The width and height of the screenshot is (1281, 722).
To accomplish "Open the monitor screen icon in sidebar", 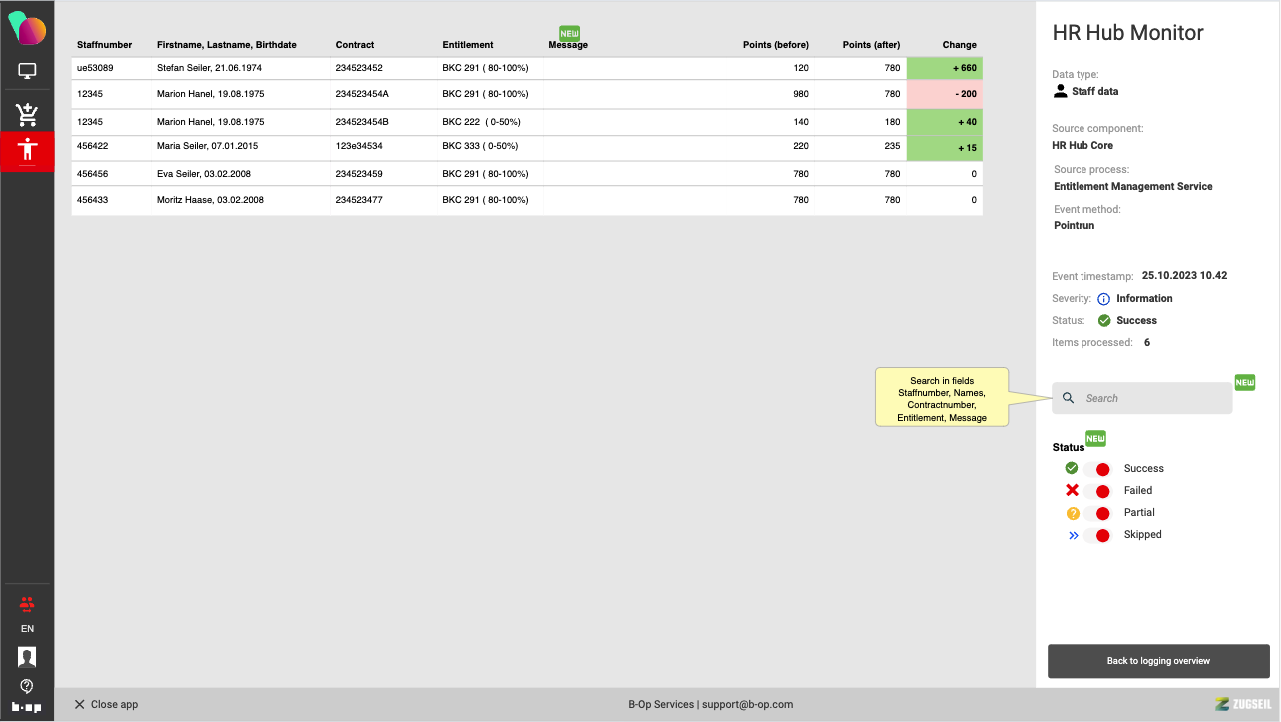I will (x=27, y=72).
